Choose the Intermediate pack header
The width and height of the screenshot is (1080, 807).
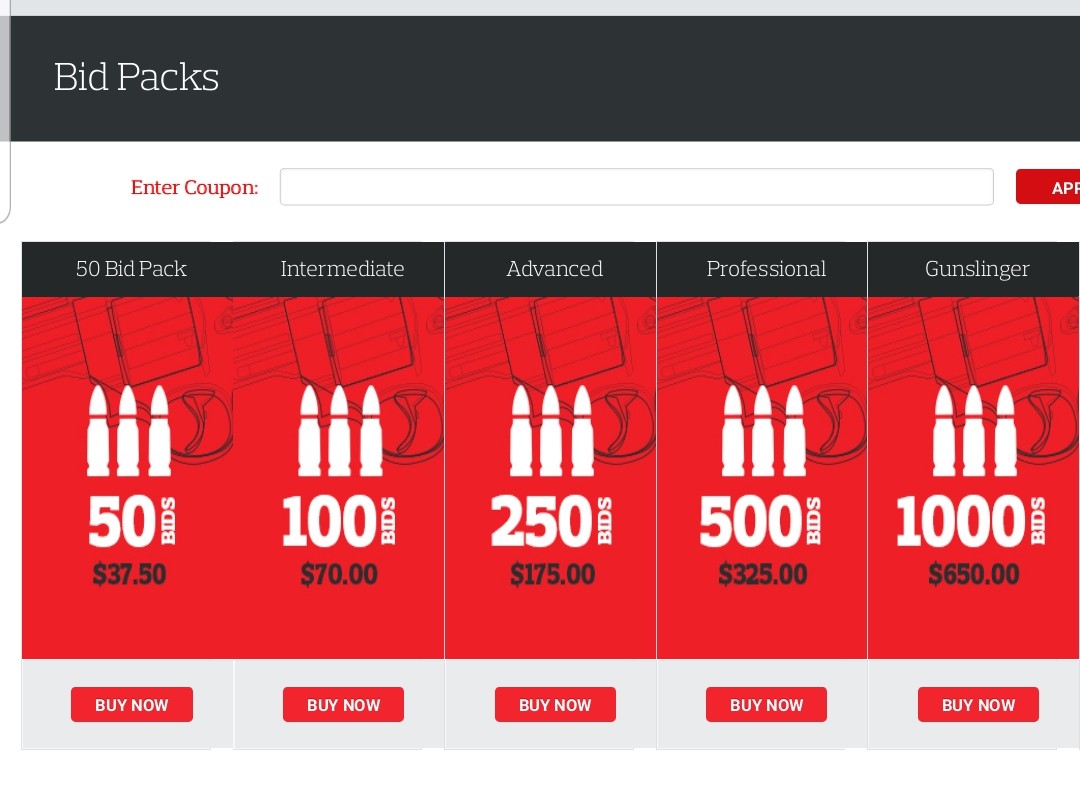coord(342,269)
